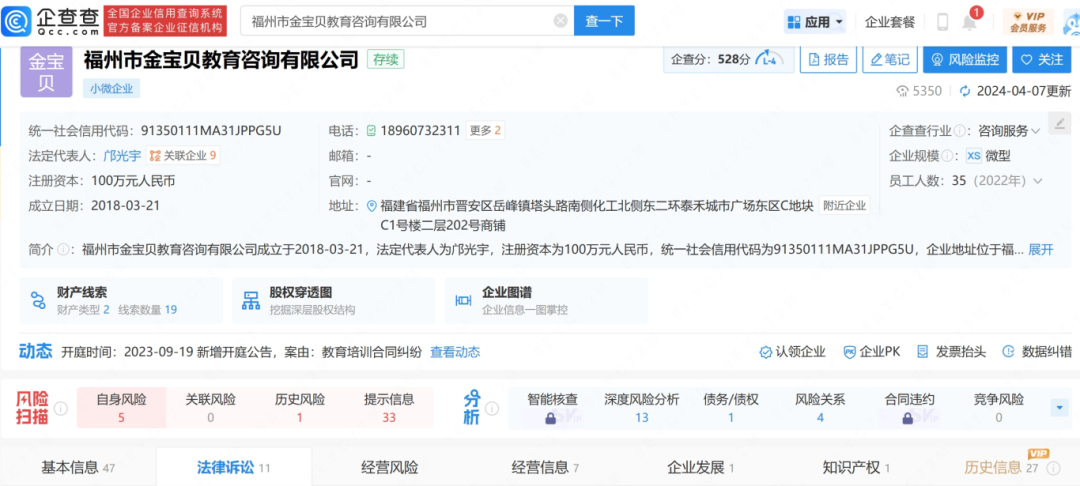Select 自身风险 5 item
The width and height of the screenshot is (1080, 486).
tap(121, 408)
